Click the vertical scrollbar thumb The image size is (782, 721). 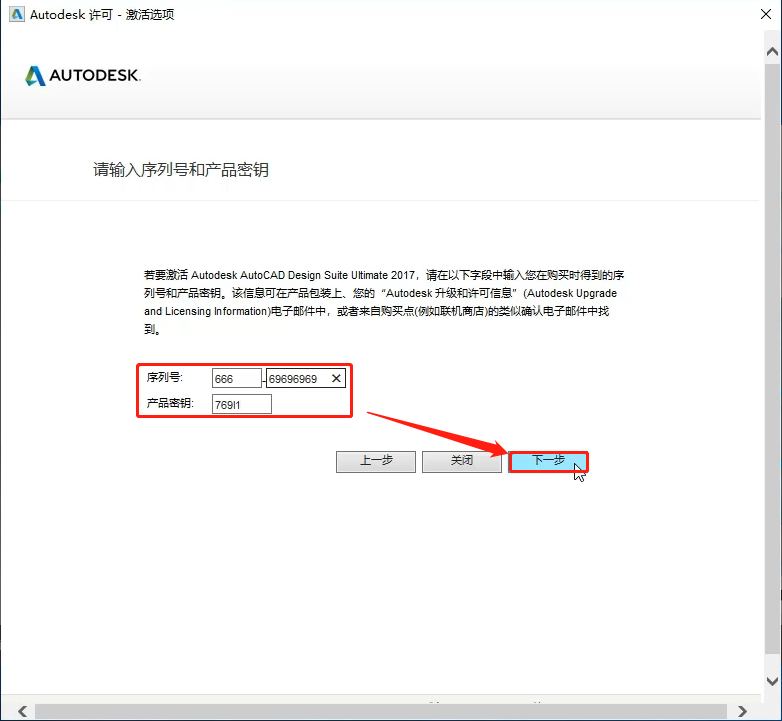click(772, 358)
